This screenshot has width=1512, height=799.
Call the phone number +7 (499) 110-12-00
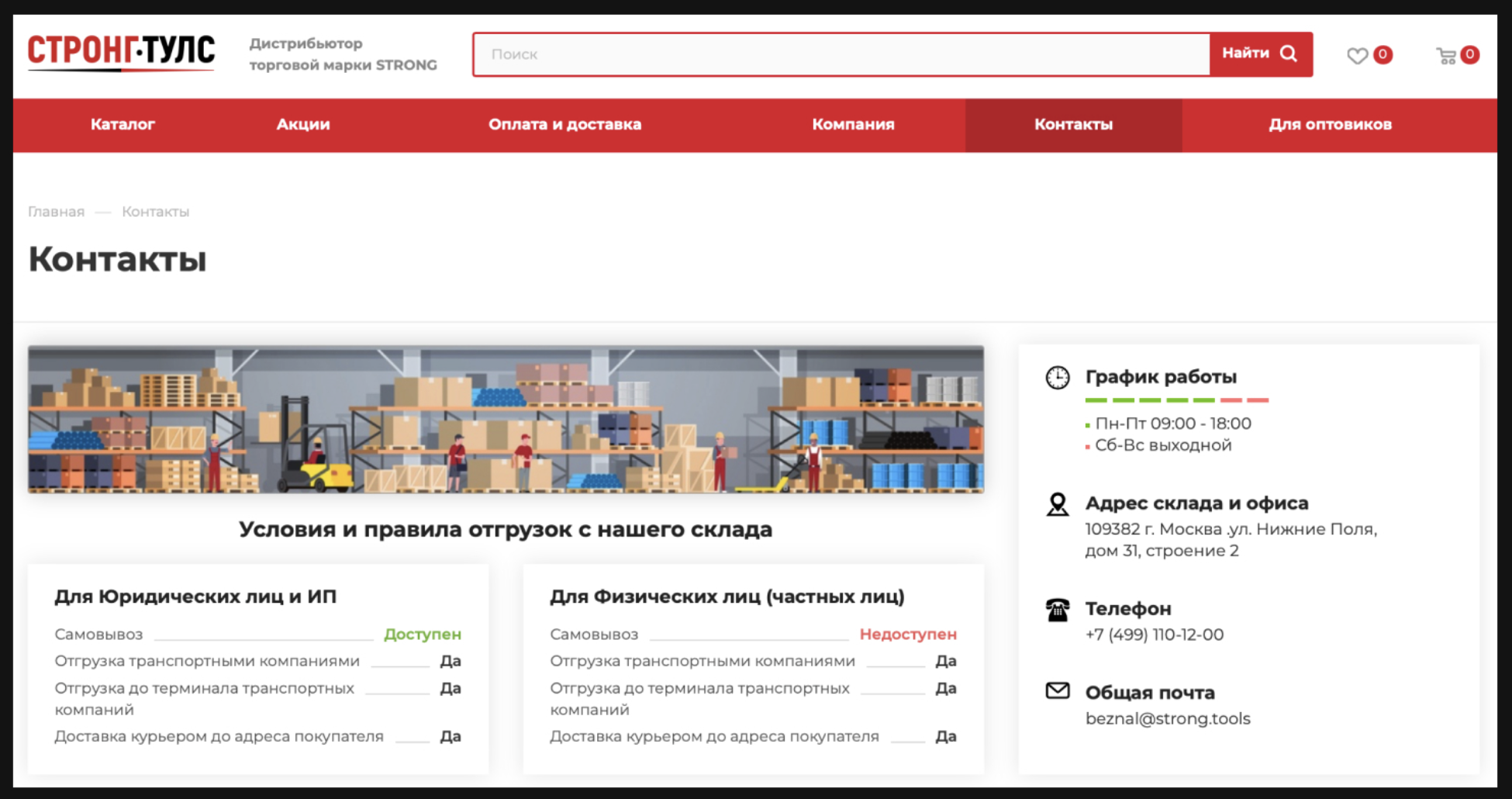1154,635
